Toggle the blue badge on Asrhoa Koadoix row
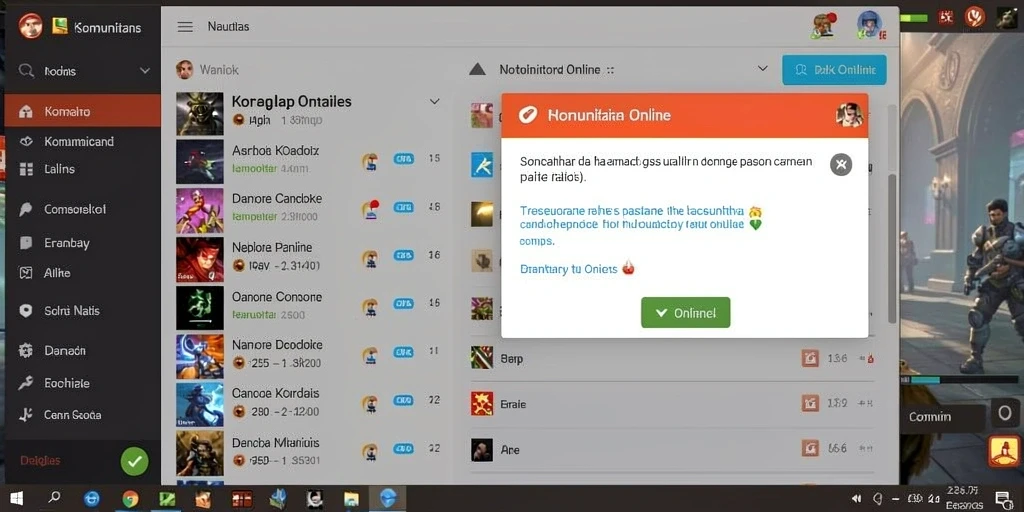 tap(404, 158)
